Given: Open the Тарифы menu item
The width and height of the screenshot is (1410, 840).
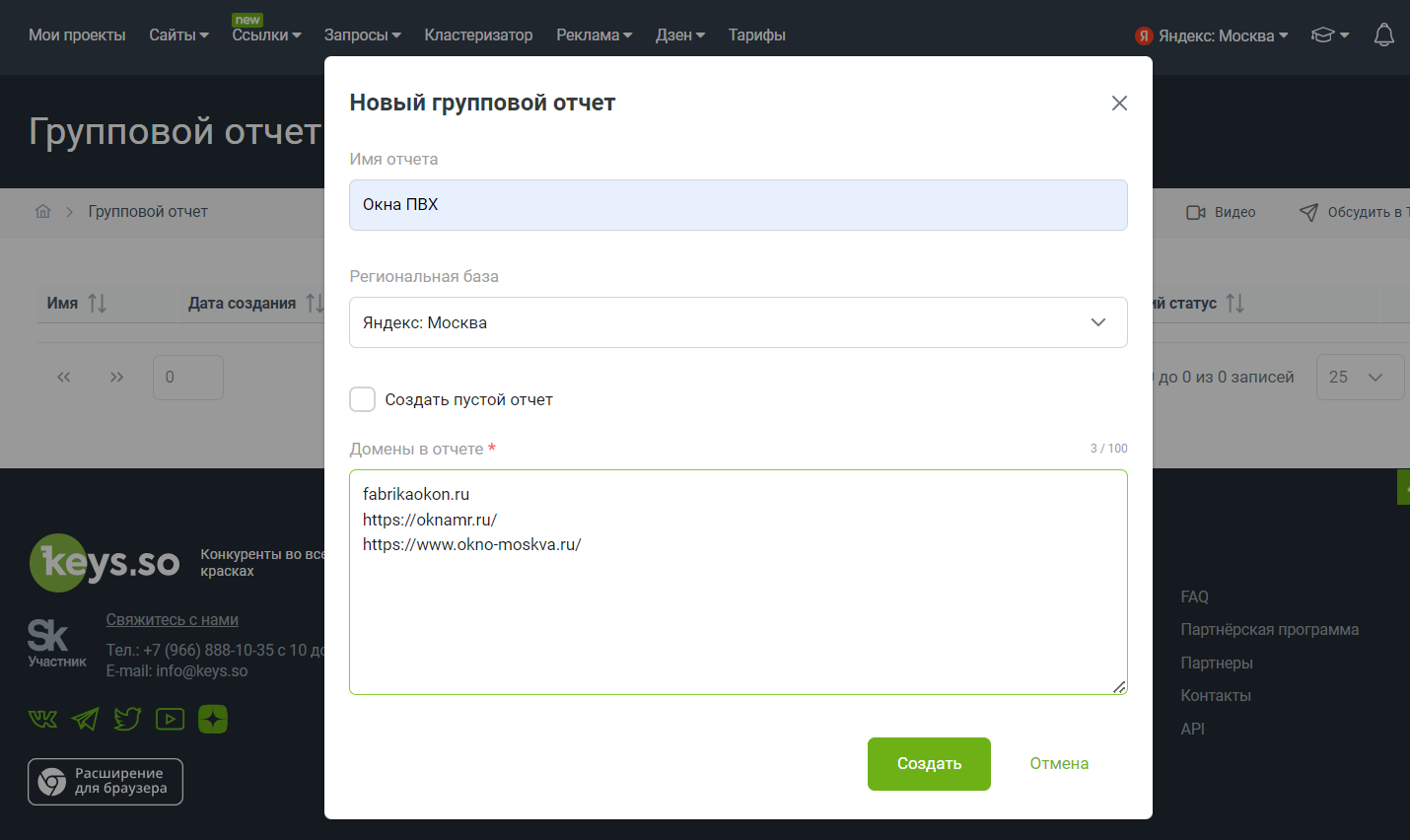Looking at the screenshot, I should tap(757, 35).
